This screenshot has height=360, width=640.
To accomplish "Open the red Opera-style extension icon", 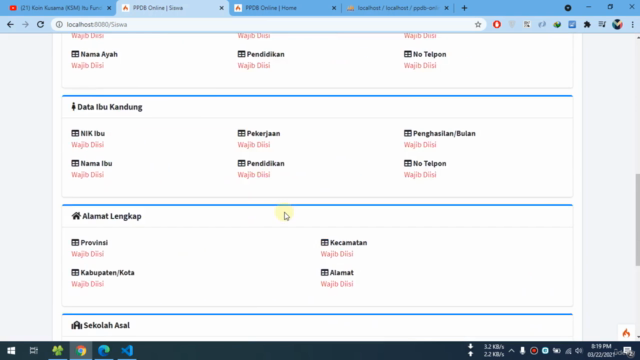I will 497,24.
